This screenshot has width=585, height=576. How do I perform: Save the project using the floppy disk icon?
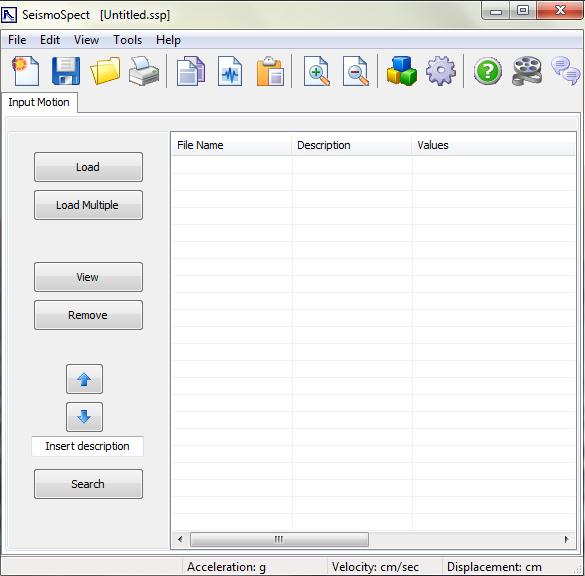[66, 71]
